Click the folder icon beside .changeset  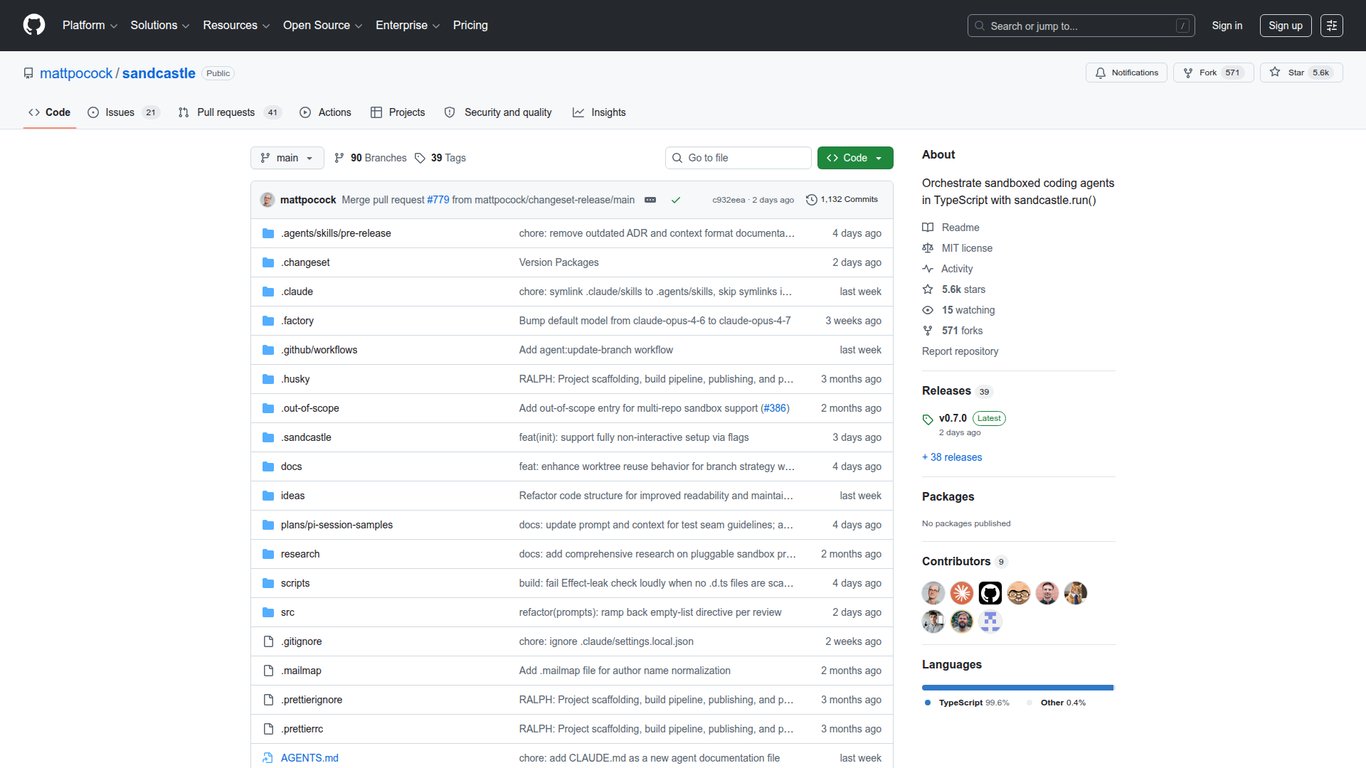[268, 262]
